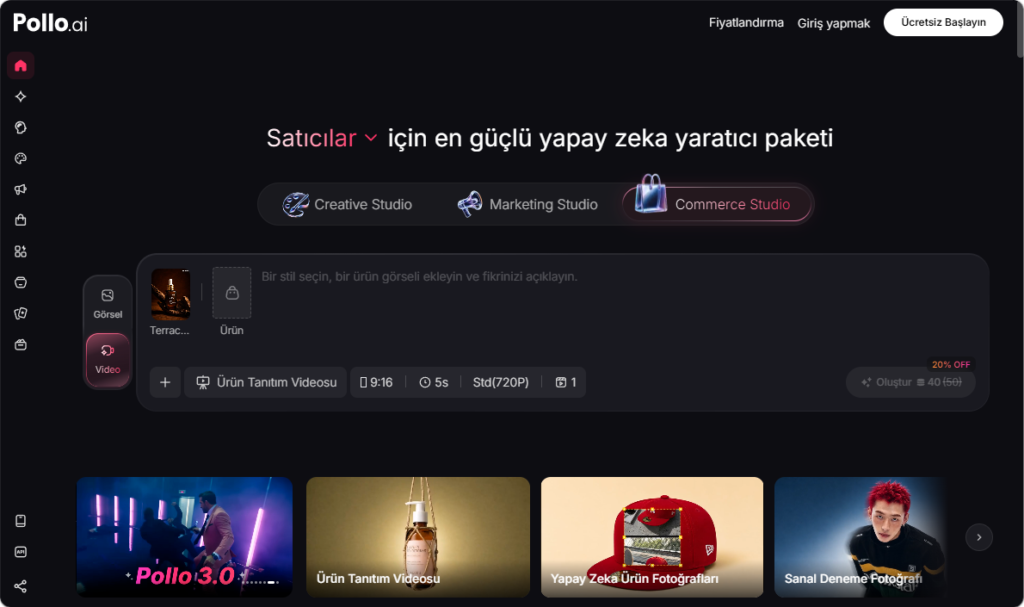Change the output count setting showing 1

[566, 382]
